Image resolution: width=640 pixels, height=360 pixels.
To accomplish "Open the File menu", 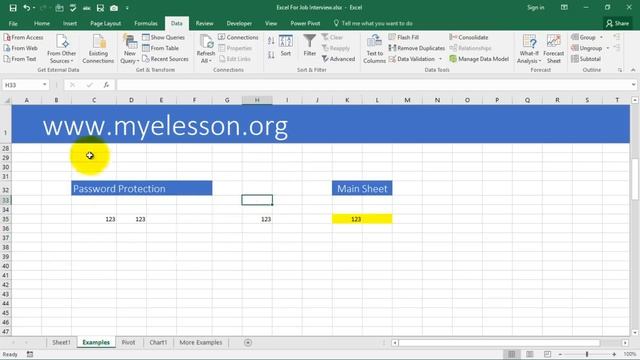I will tap(13, 24).
